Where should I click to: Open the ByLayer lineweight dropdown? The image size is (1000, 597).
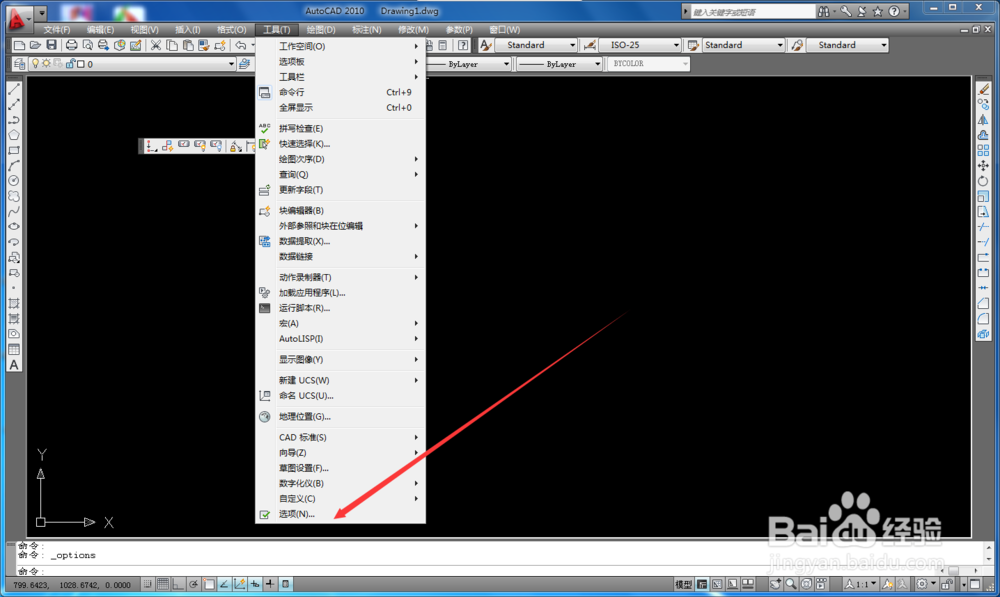[559, 64]
